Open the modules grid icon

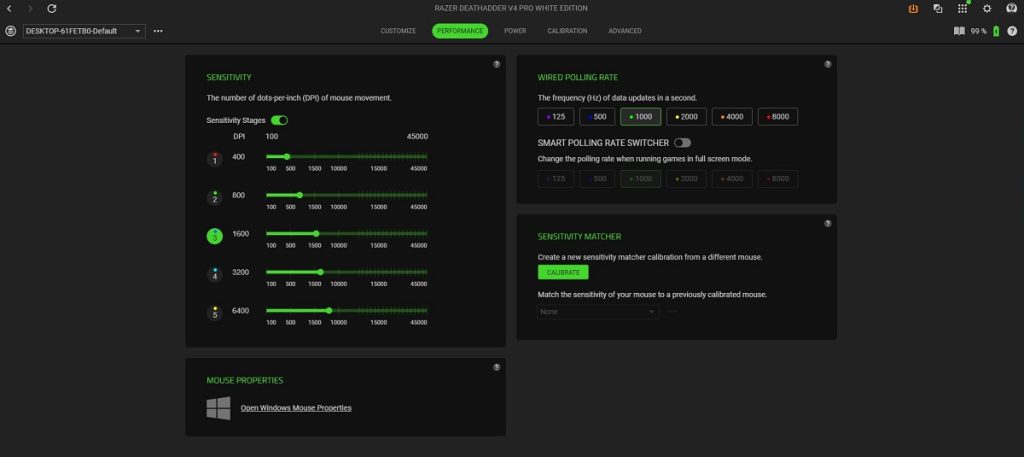click(963, 8)
